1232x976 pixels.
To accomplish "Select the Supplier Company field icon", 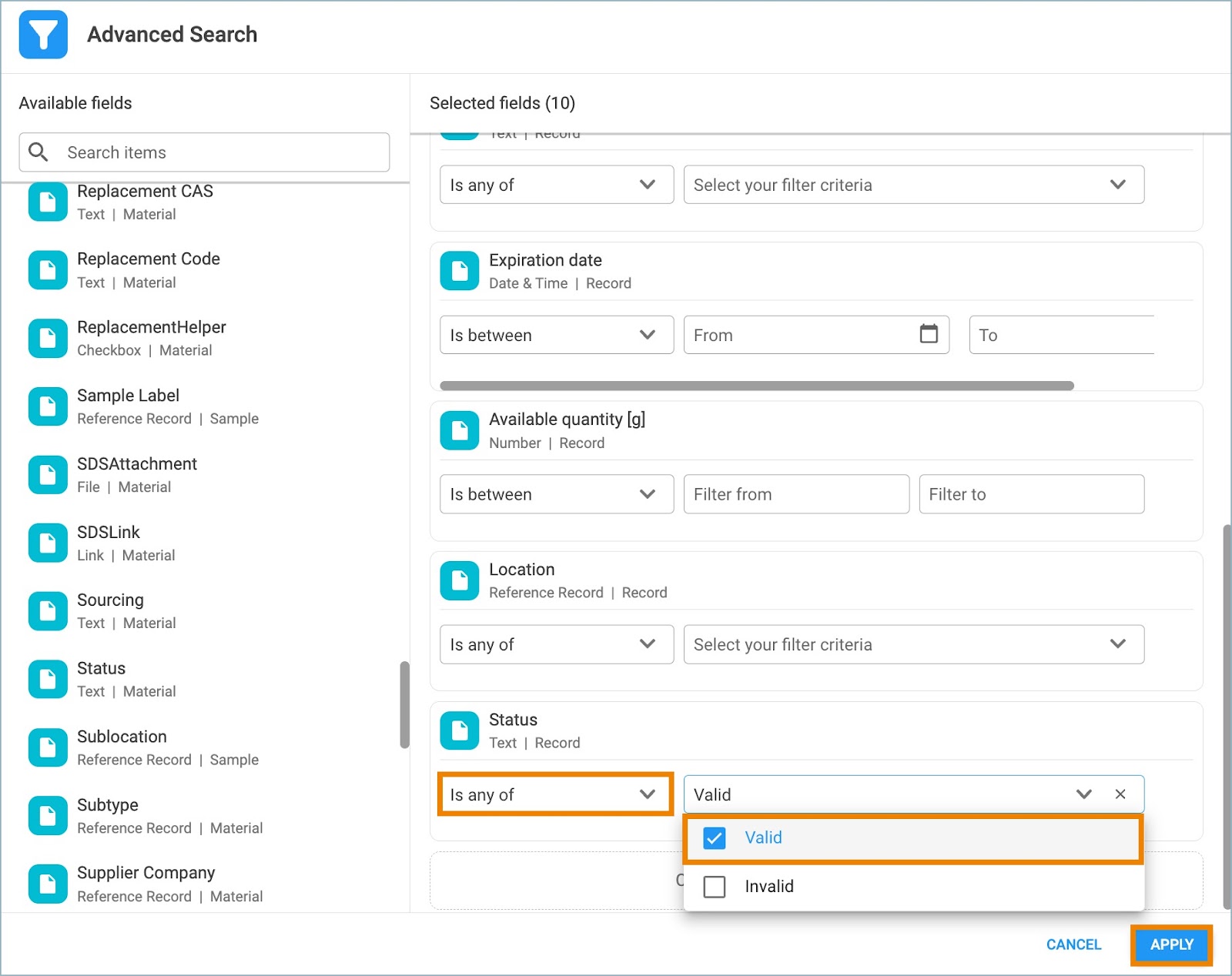I will pyautogui.click(x=48, y=884).
